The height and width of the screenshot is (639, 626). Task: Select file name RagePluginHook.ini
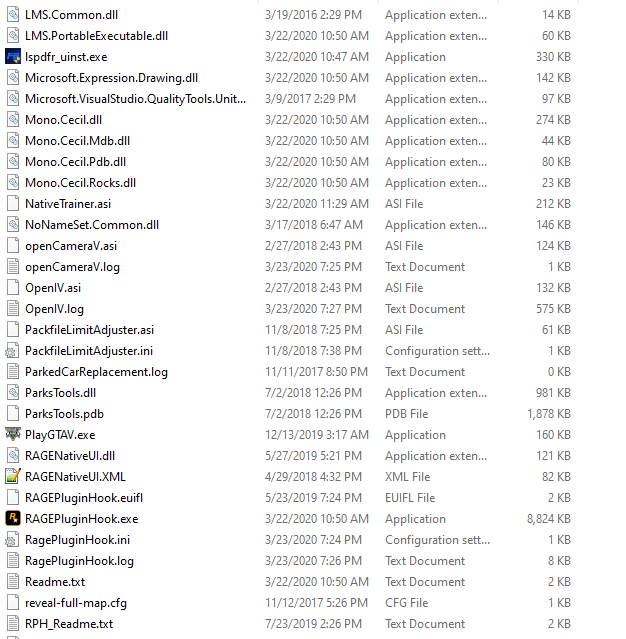[77, 540]
